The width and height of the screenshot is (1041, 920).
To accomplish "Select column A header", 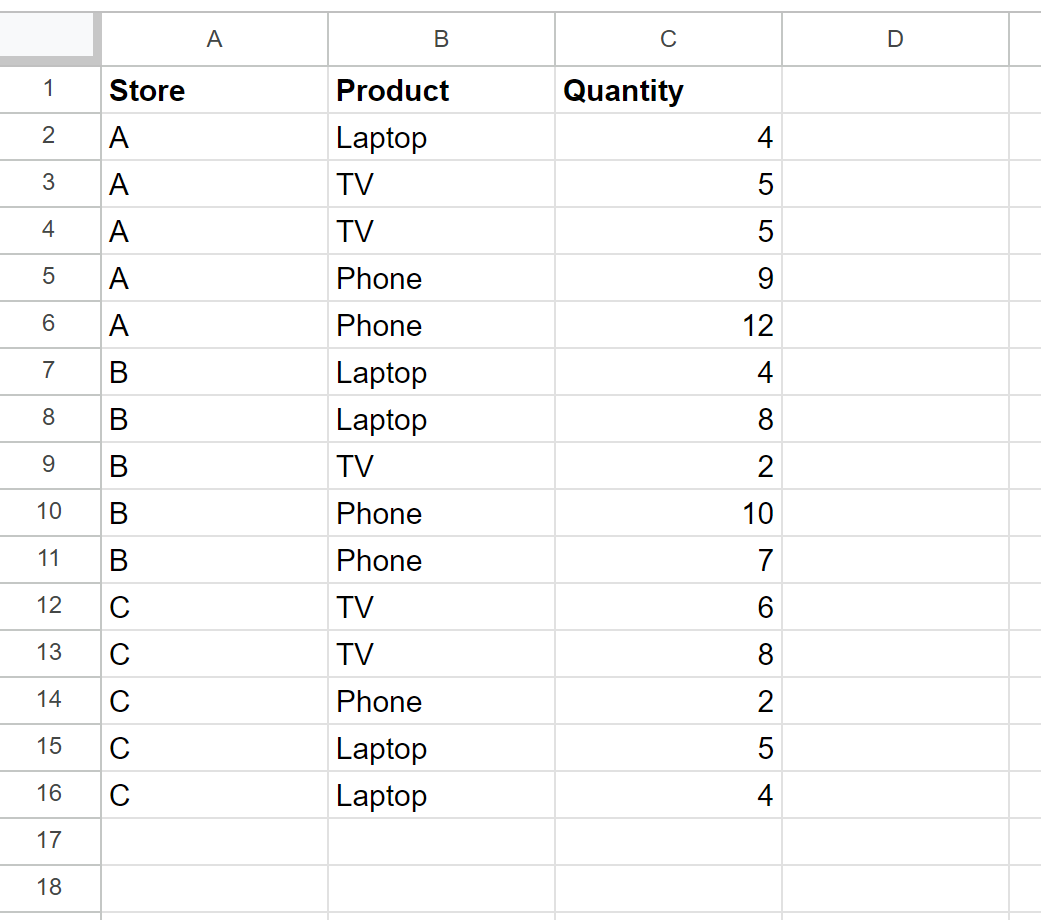I will (x=213, y=39).
